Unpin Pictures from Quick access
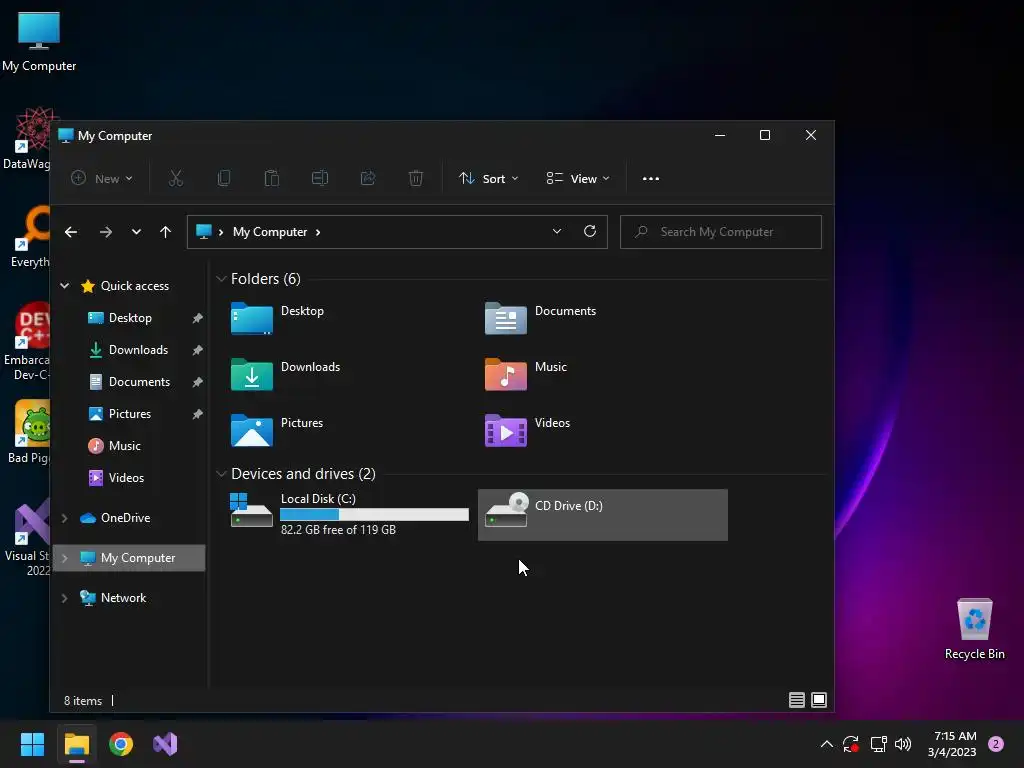Image resolution: width=1024 pixels, height=768 pixels. pos(197,414)
